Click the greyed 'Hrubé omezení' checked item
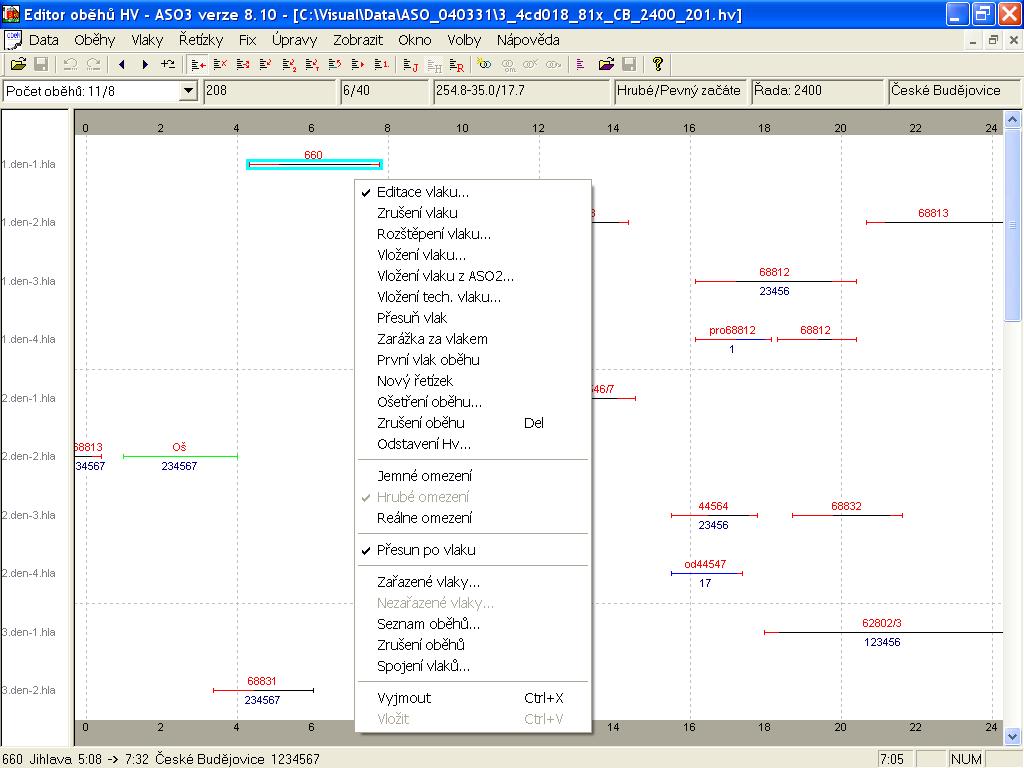1024x768 pixels. click(473, 497)
